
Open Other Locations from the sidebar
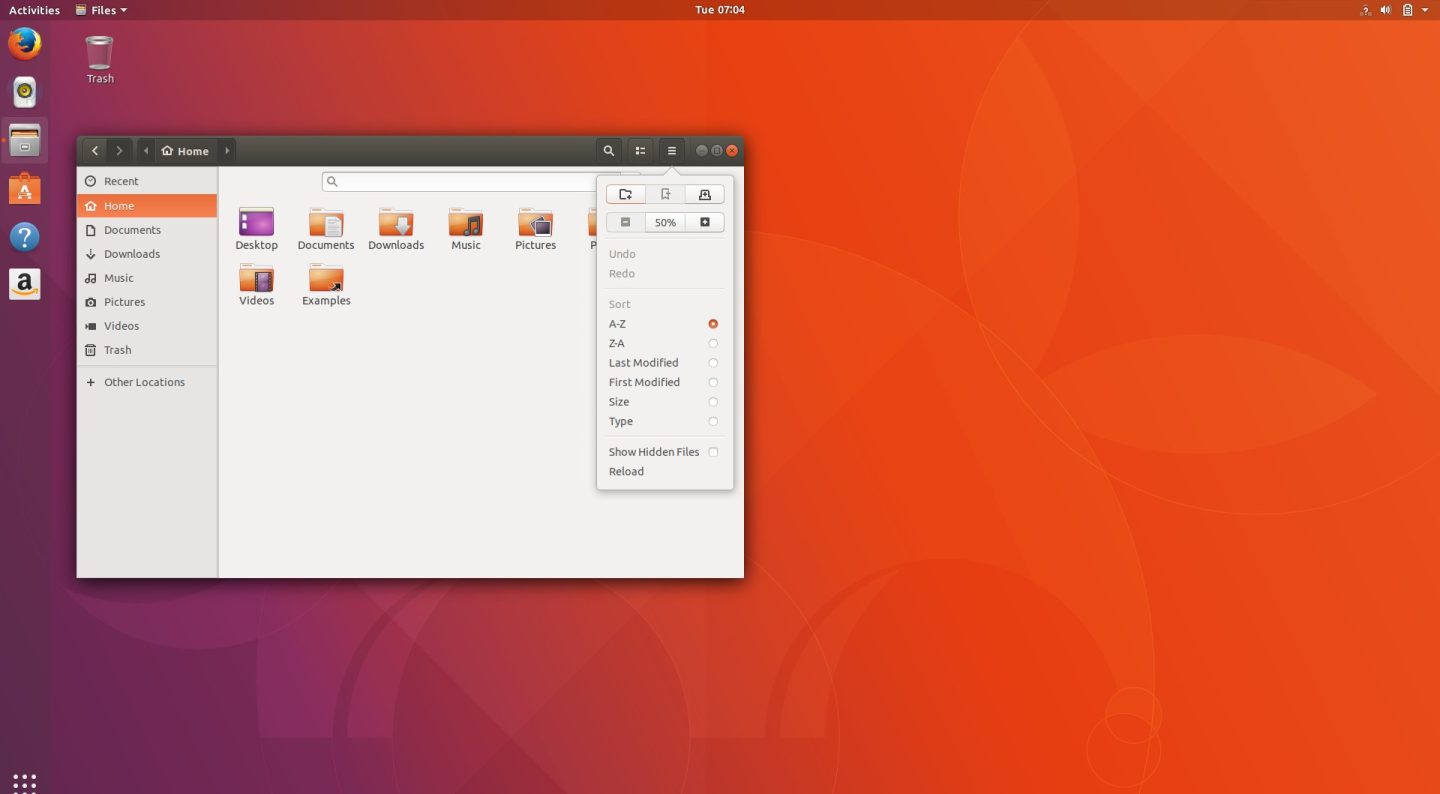click(145, 382)
